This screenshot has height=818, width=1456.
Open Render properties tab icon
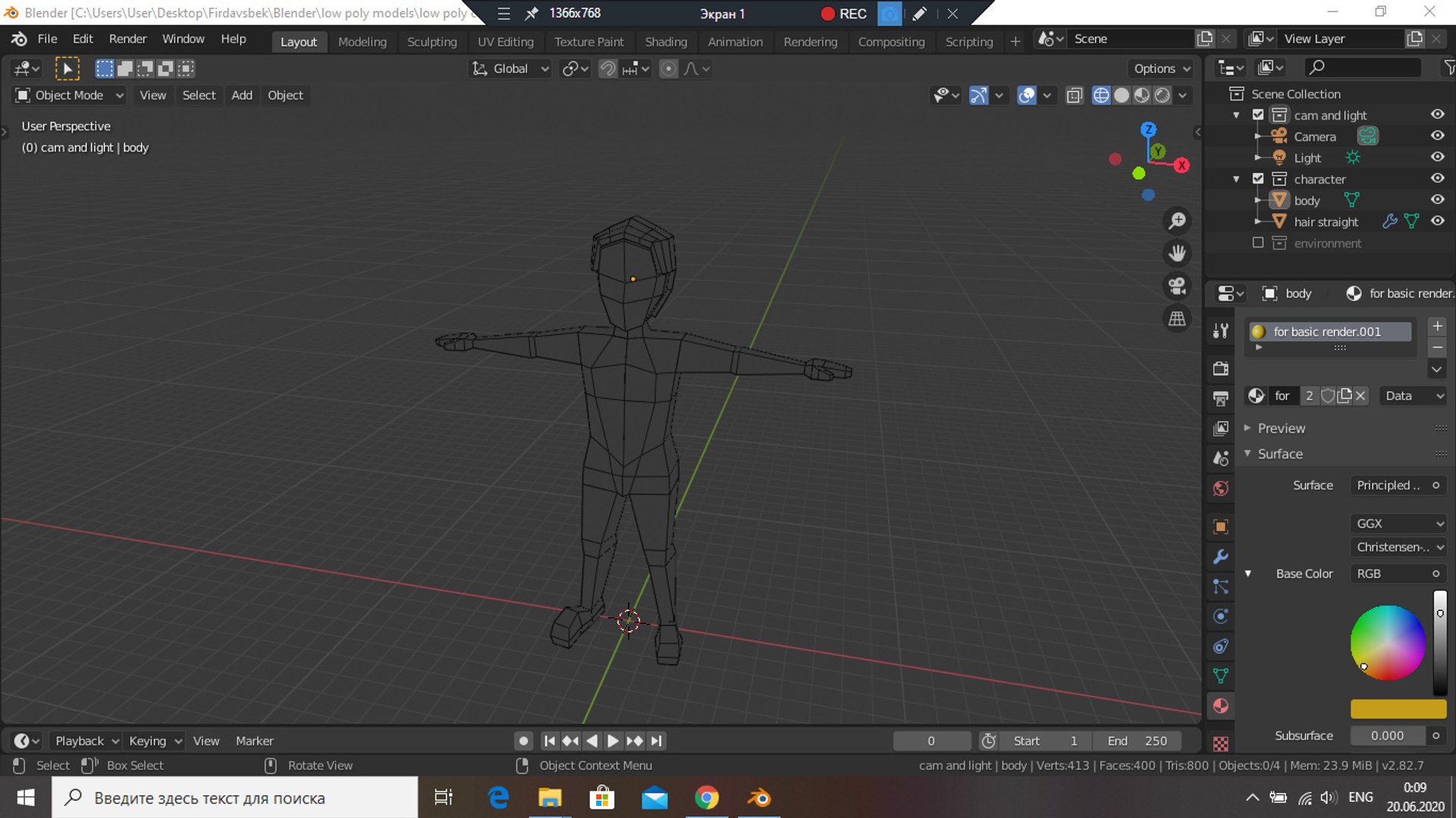click(1220, 368)
